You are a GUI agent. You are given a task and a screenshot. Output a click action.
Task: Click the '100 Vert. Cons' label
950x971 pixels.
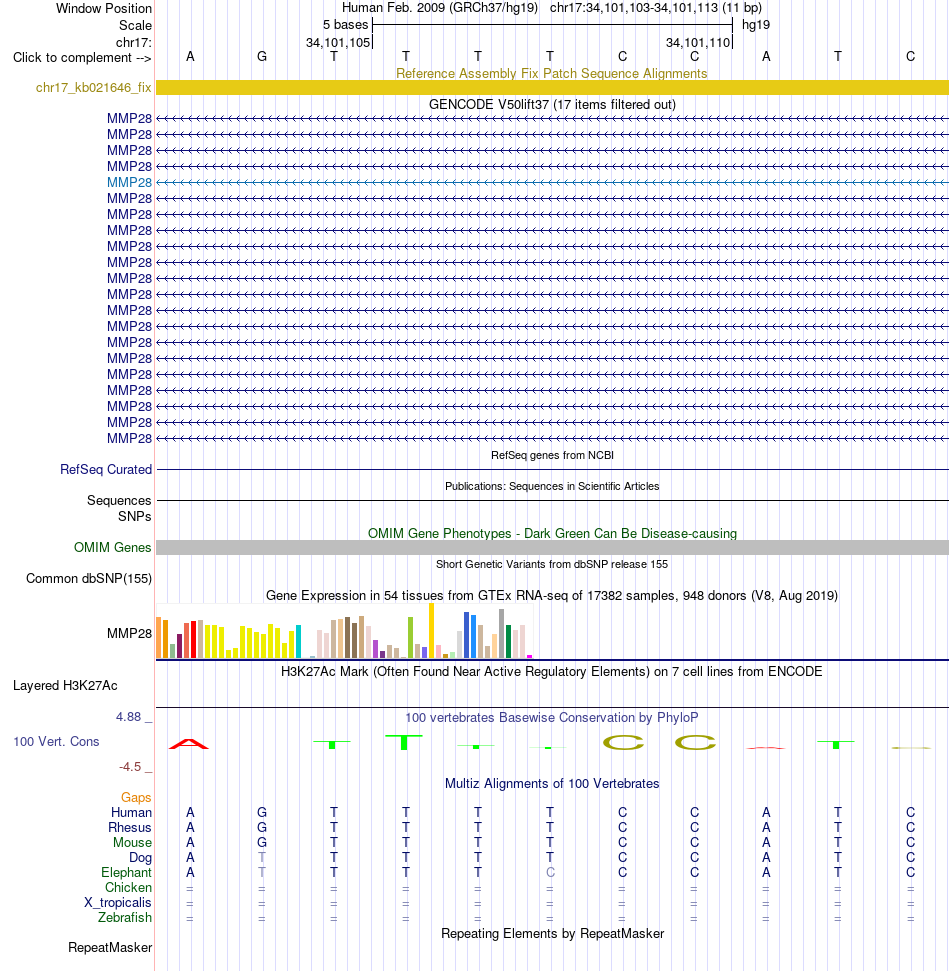[56, 741]
